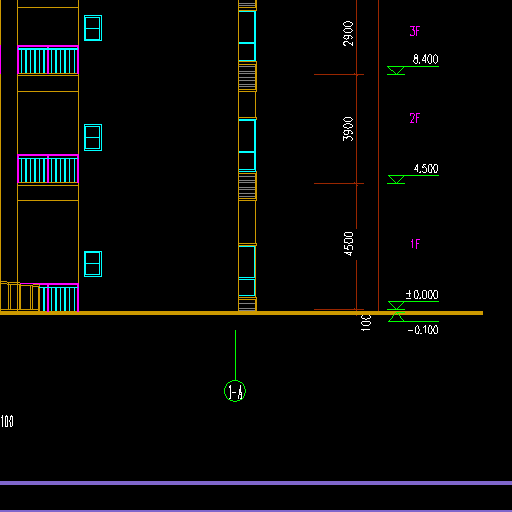Select the thick orange ground line
Viewport: 512px width, 512px height.
click(x=241, y=313)
